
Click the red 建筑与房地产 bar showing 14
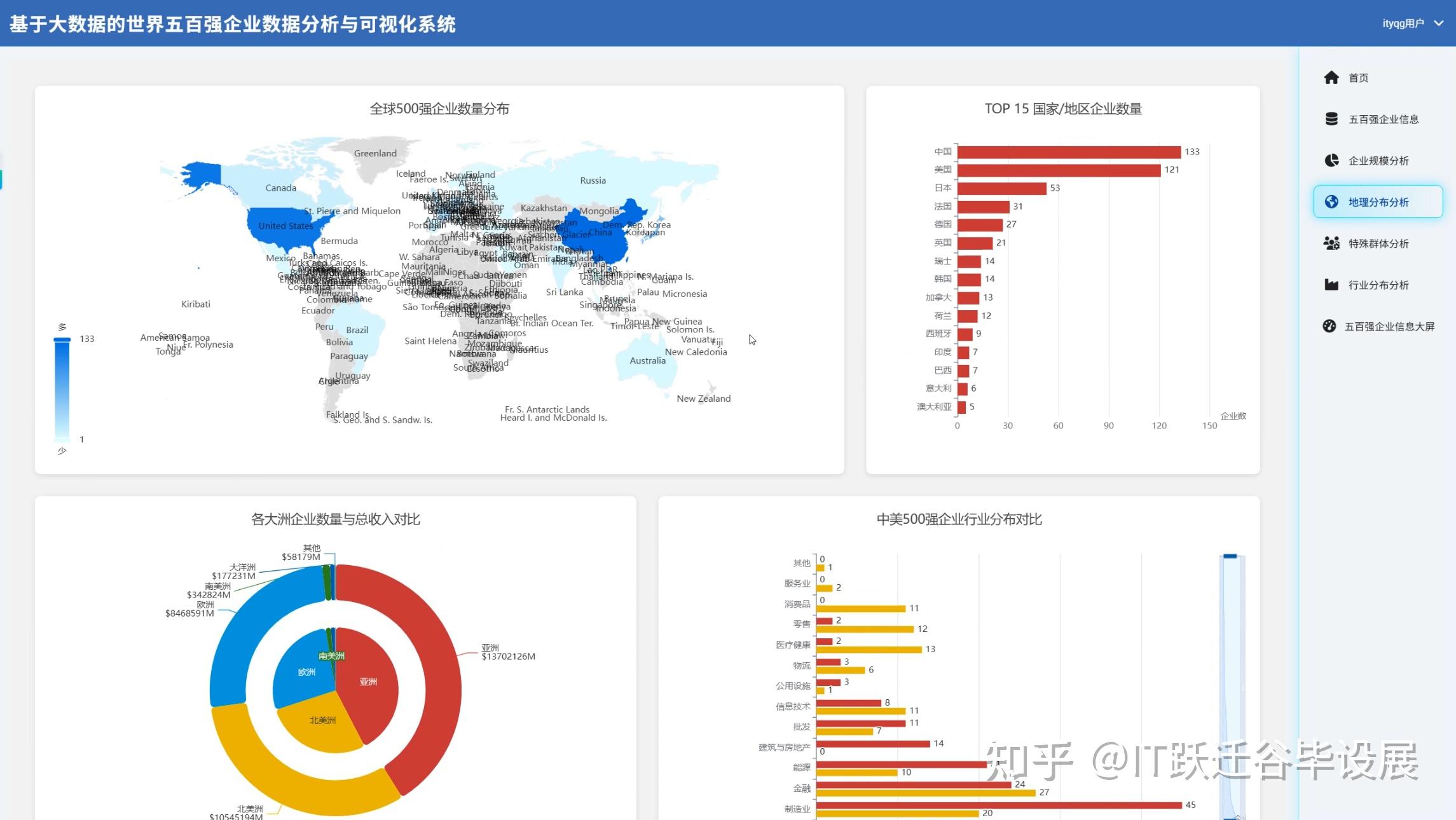coord(873,744)
